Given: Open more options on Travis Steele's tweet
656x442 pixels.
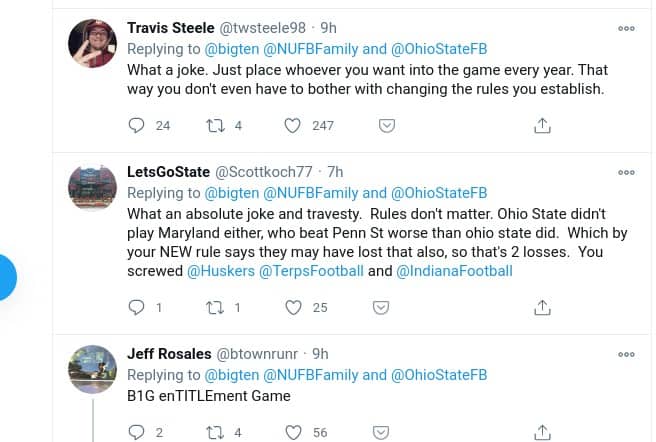Looking at the screenshot, I should click(x=626, y=28).
